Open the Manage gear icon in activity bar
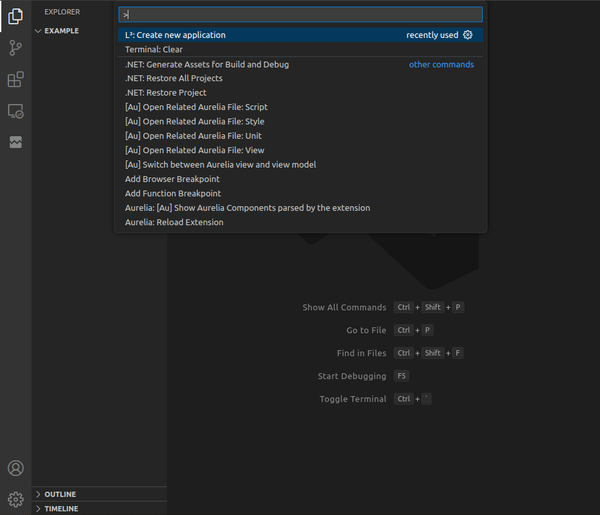Screen dimensions: 600x515 15,499
